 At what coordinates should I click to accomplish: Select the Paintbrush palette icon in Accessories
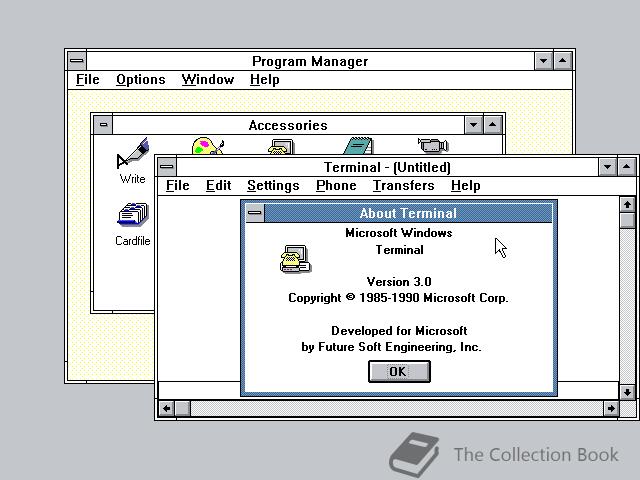207,146
